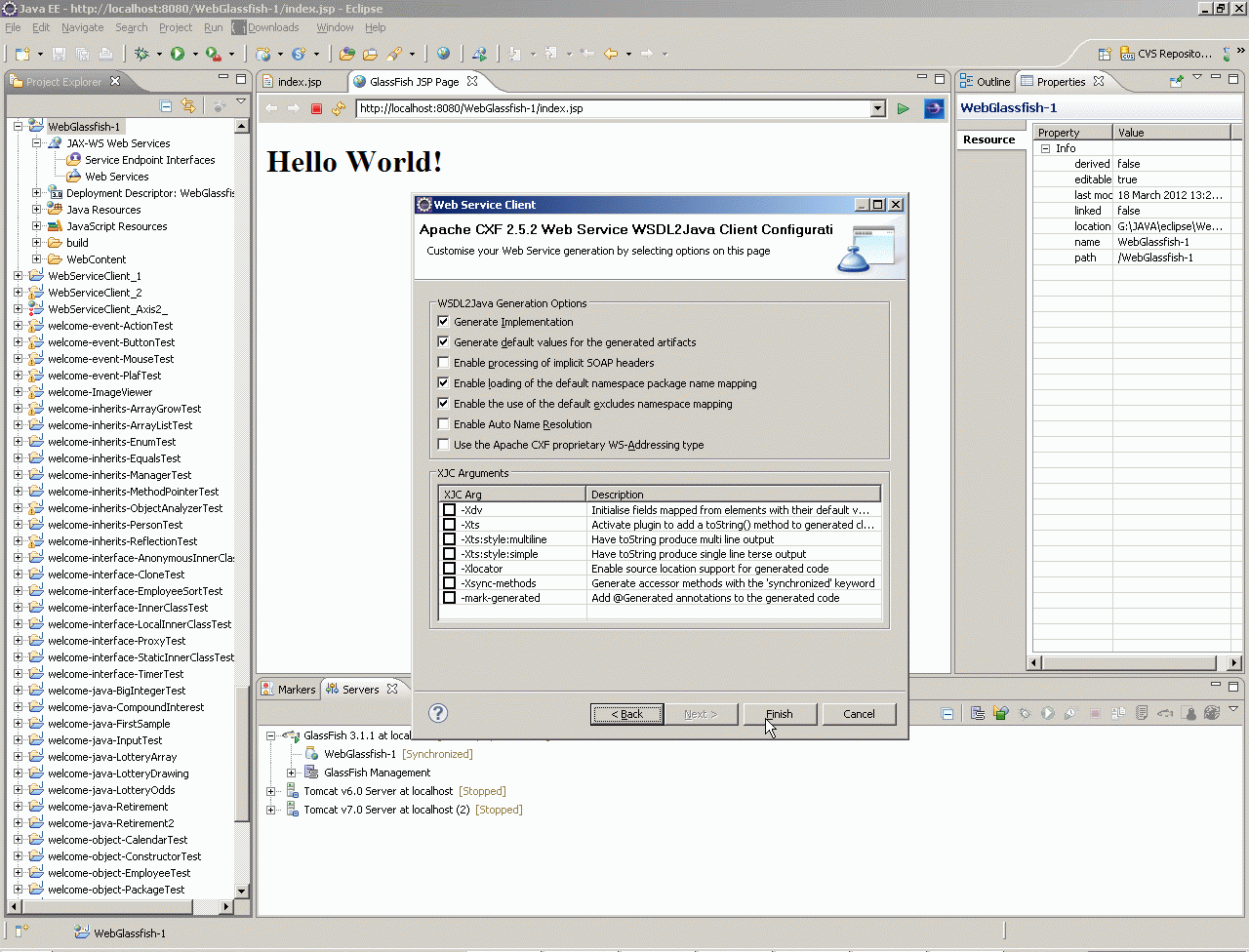Click the Property column header
The height and width of the screenshot is (952, 1249).
click(1072, 133)
